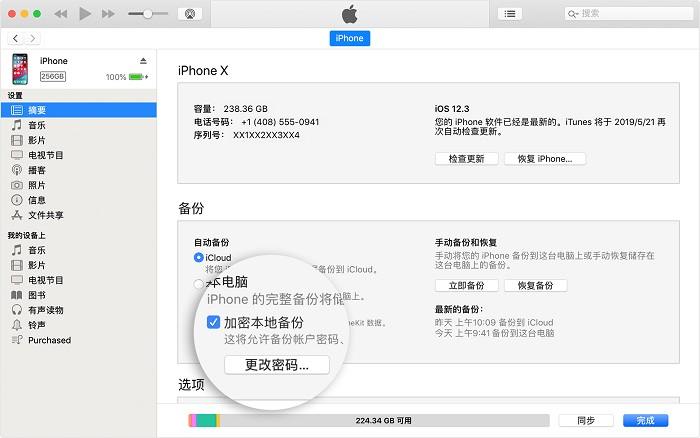Eject the iPhone device
This screenshot has width=700, height=438.
[143, 61]
